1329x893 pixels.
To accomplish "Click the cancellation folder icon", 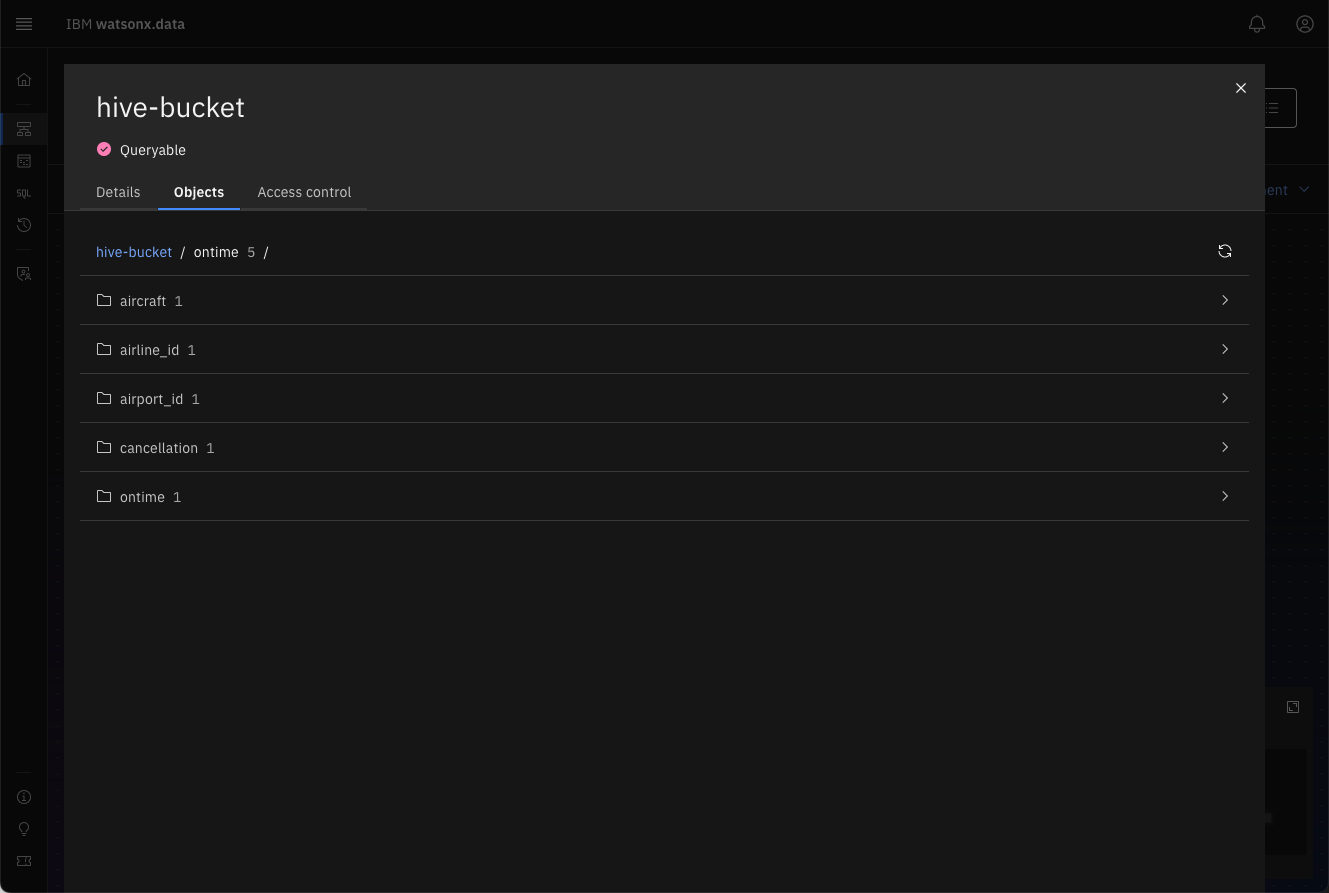I will [104, 447].
